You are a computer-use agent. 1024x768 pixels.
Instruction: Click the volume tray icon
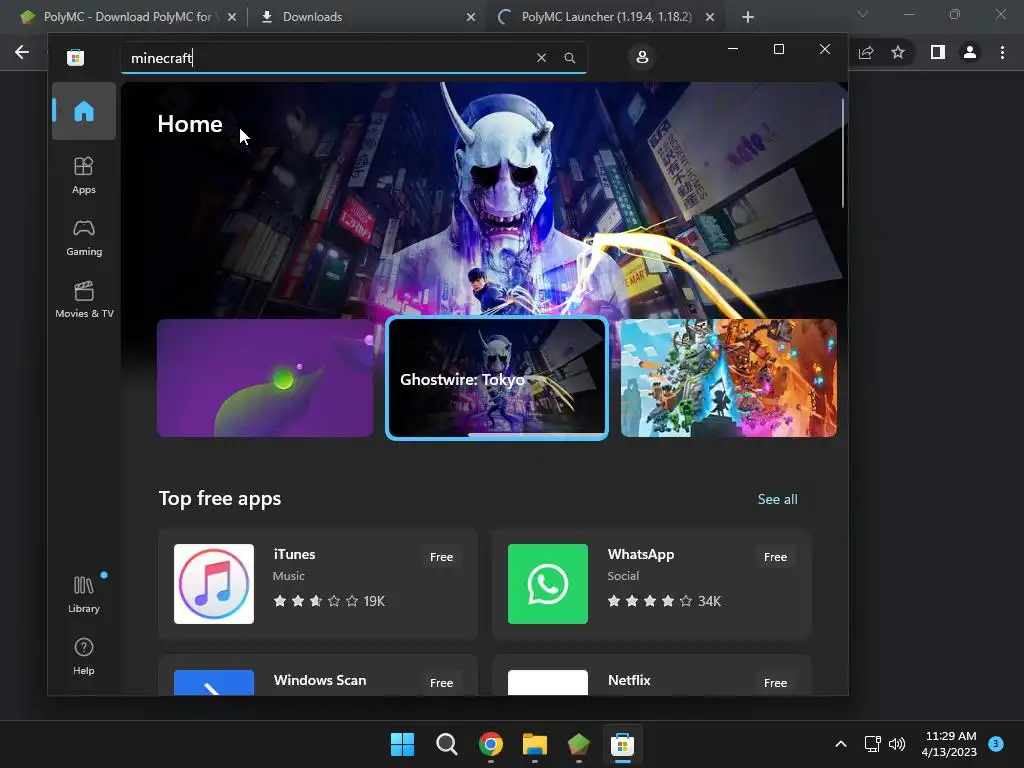(x=897, y=744)
